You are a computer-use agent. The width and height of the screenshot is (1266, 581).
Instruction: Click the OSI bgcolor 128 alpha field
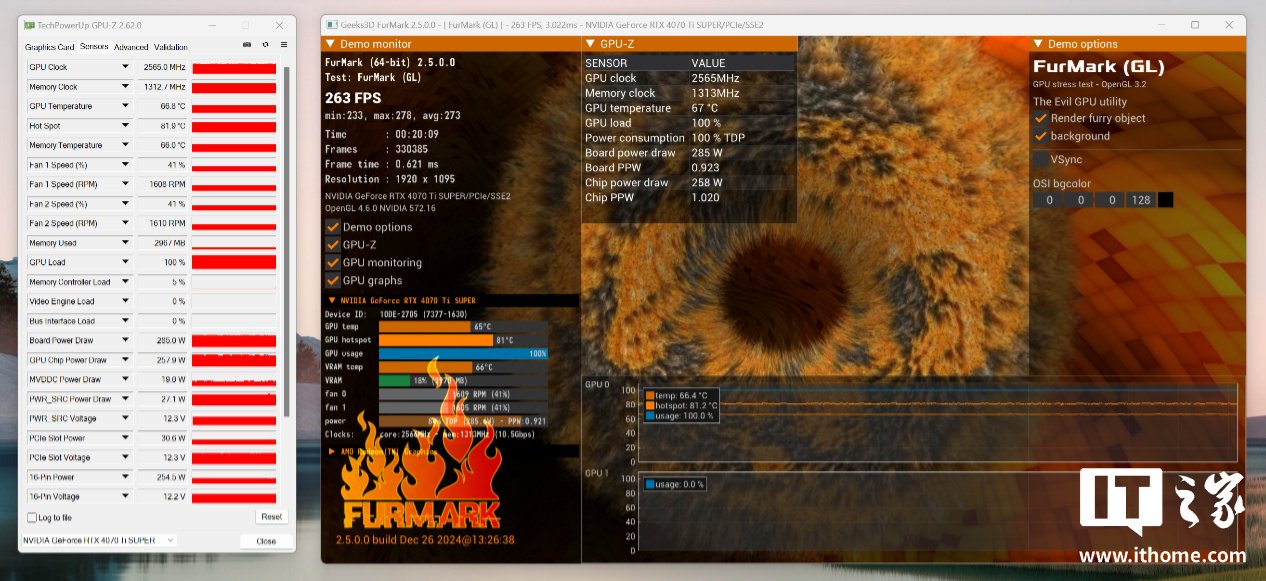pyautogui.click(x=1140, y=200)
